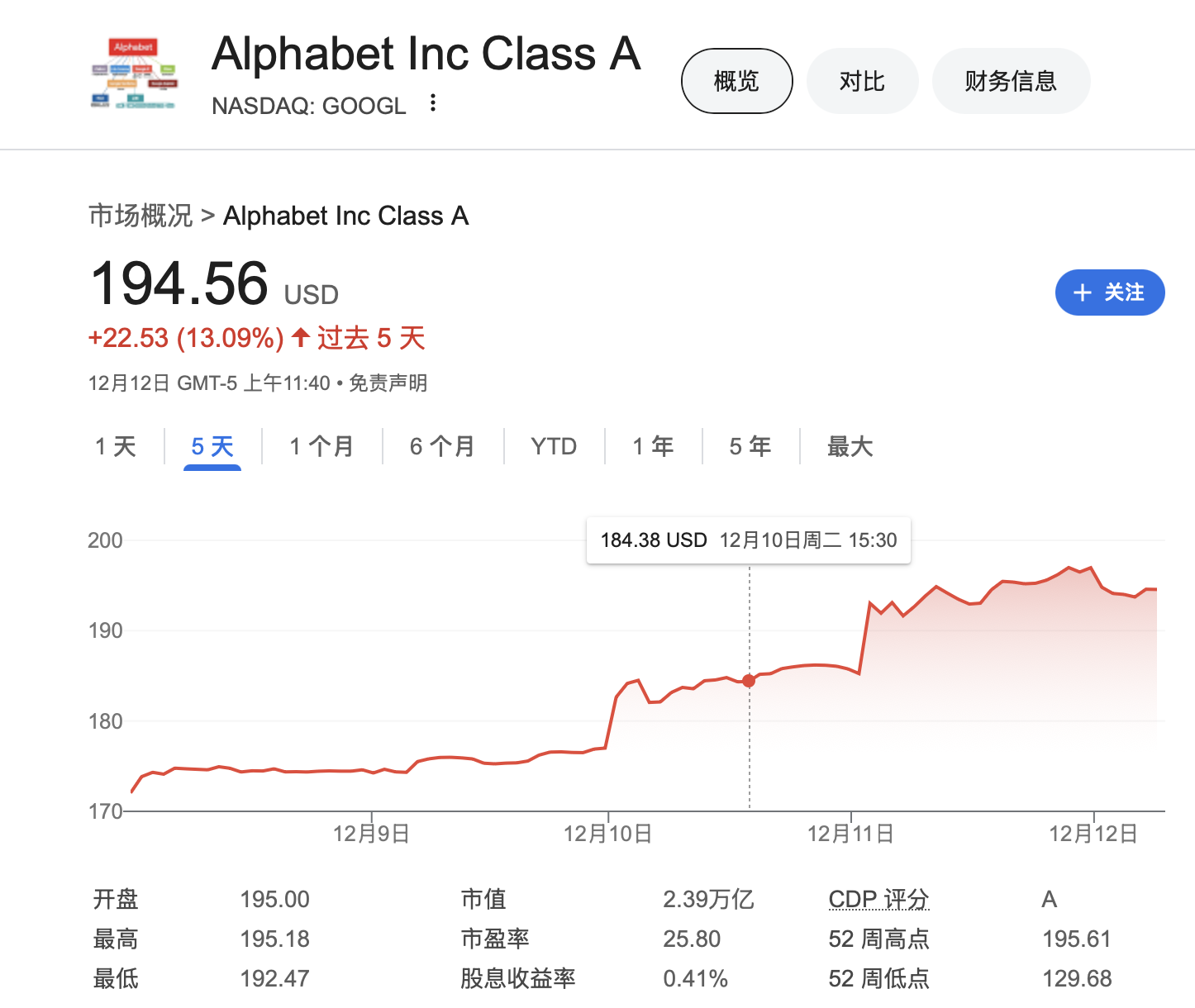Open the three-dot menu next to NASDAQ: GOOGL

433,103
